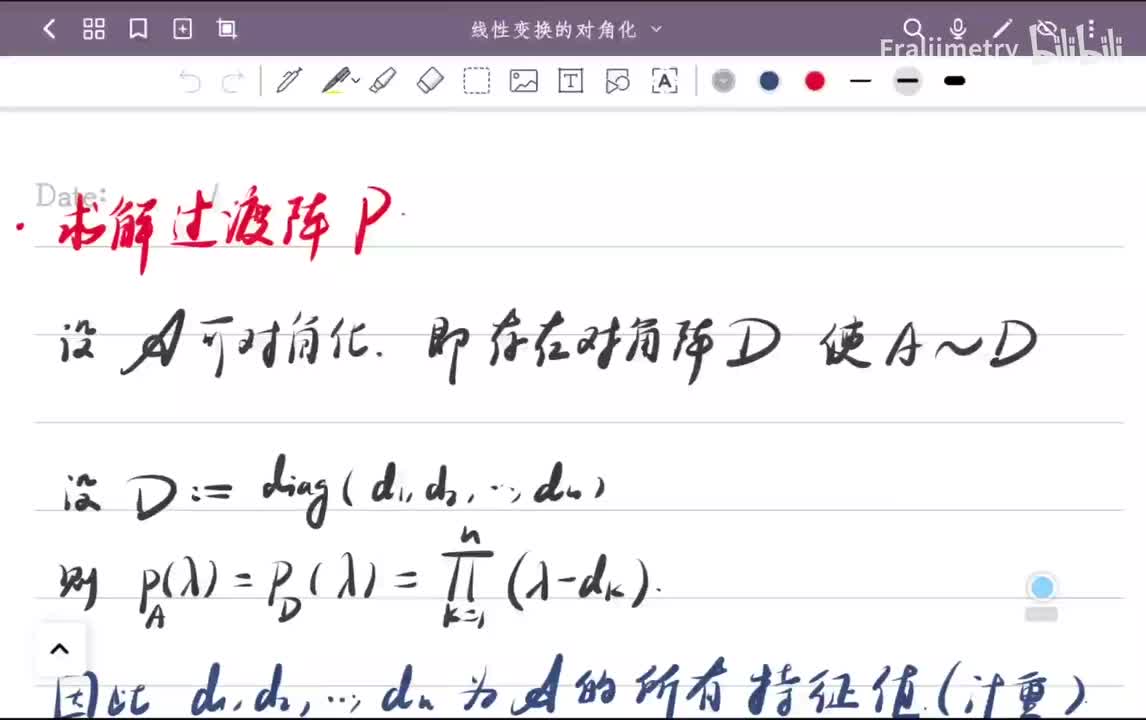
Task: Add a new page
Action: 182,29
